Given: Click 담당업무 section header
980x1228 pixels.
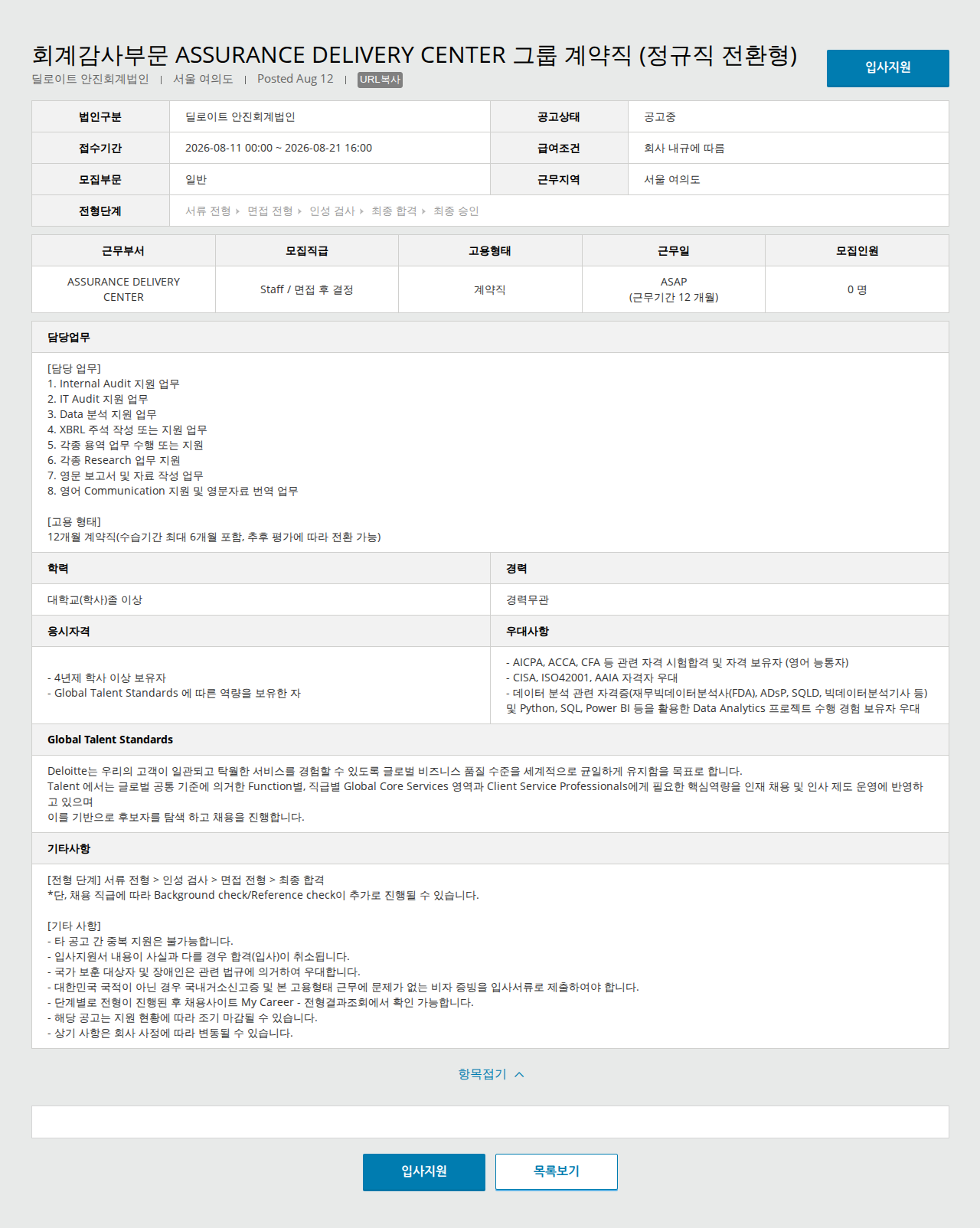Looking at the screenshot, I should (490, 338).
